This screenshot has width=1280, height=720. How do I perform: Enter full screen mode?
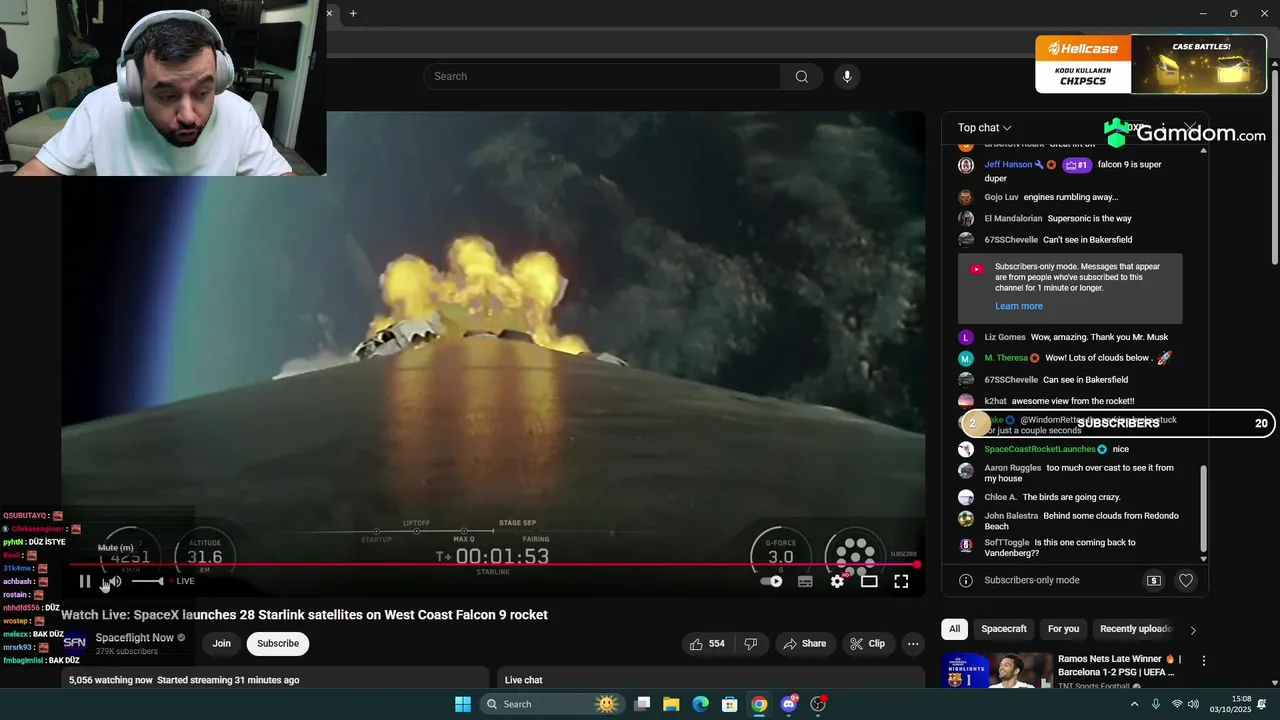901,581
